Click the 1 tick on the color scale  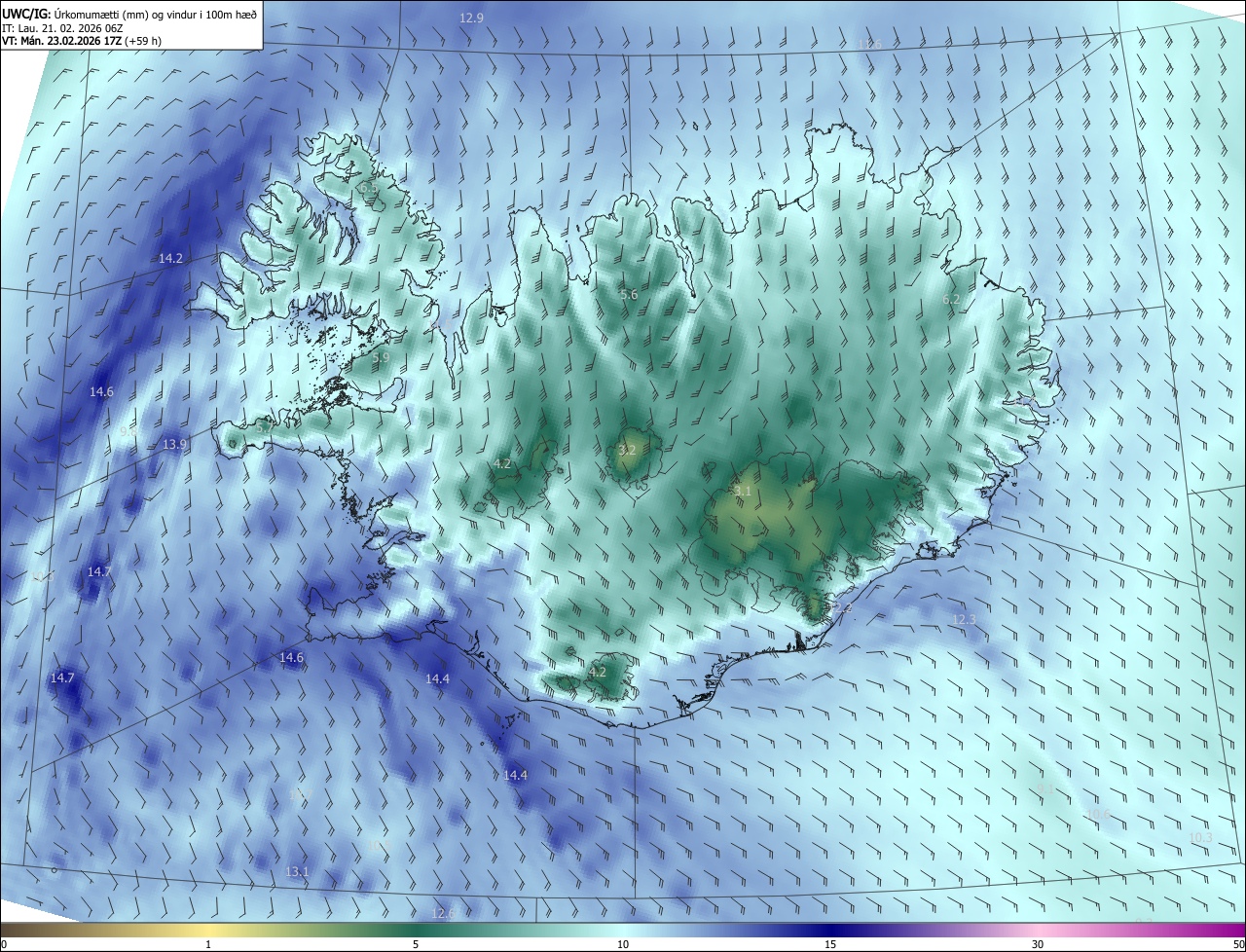tap(208, 944)
